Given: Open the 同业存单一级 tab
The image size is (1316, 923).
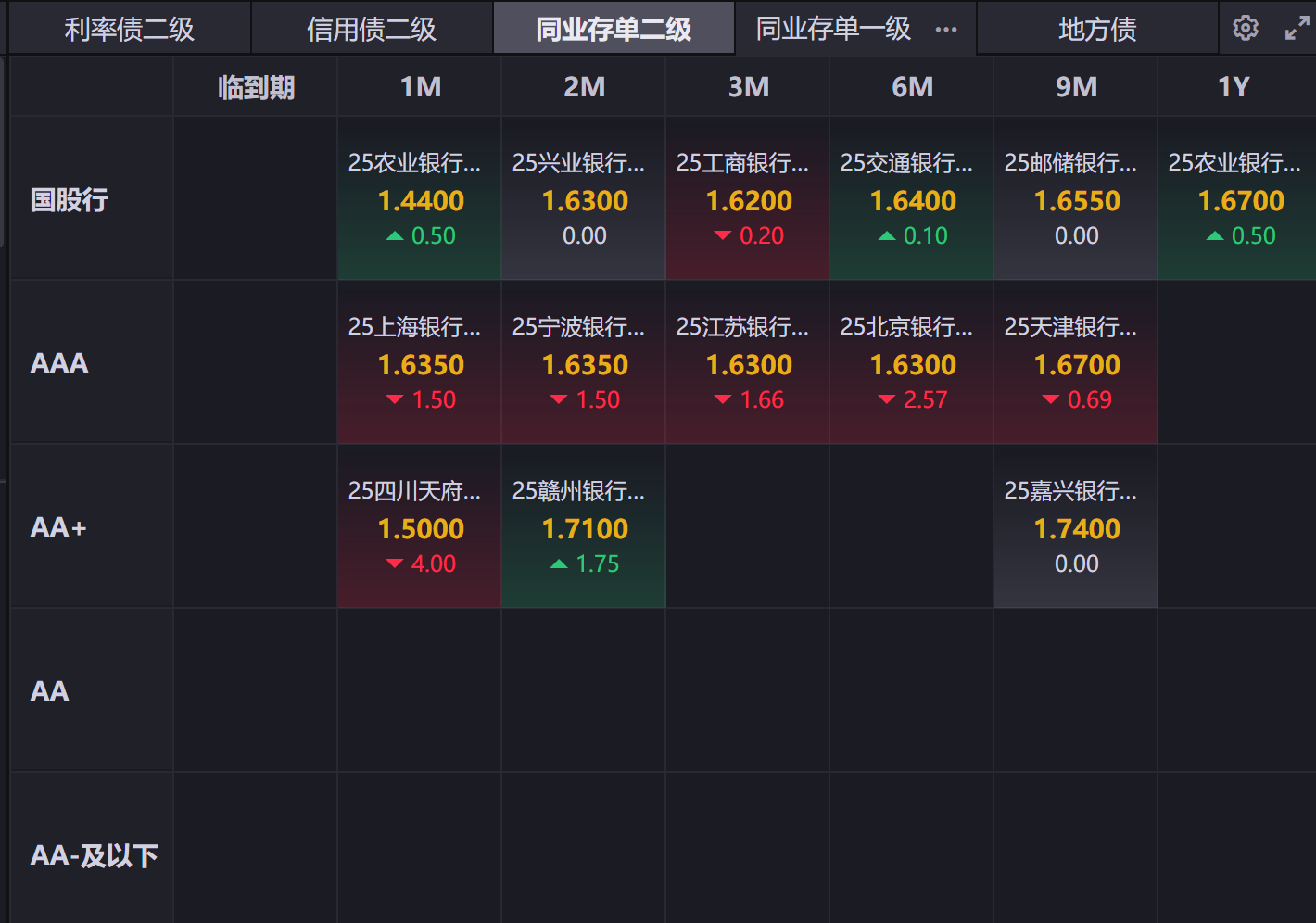Looking at the screenshot, I should pyautogui.click(x=833, y=30).
